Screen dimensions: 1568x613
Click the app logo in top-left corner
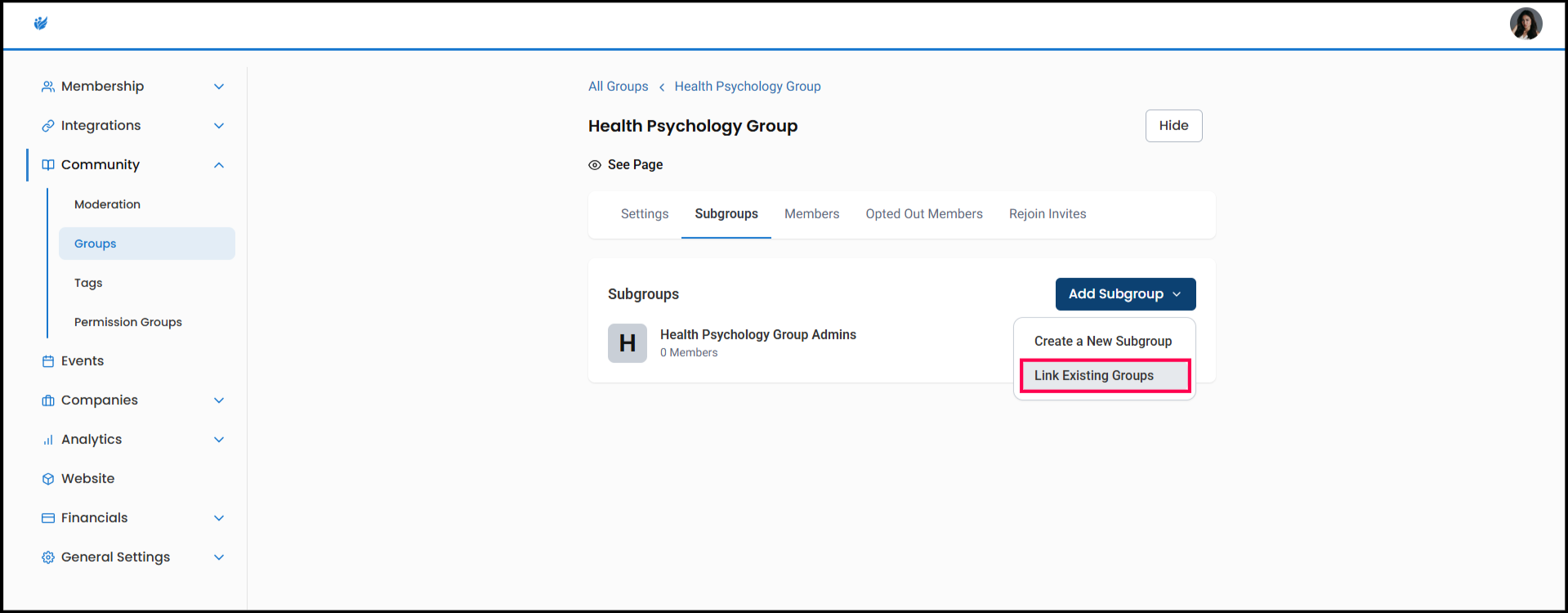pos(41,24)
